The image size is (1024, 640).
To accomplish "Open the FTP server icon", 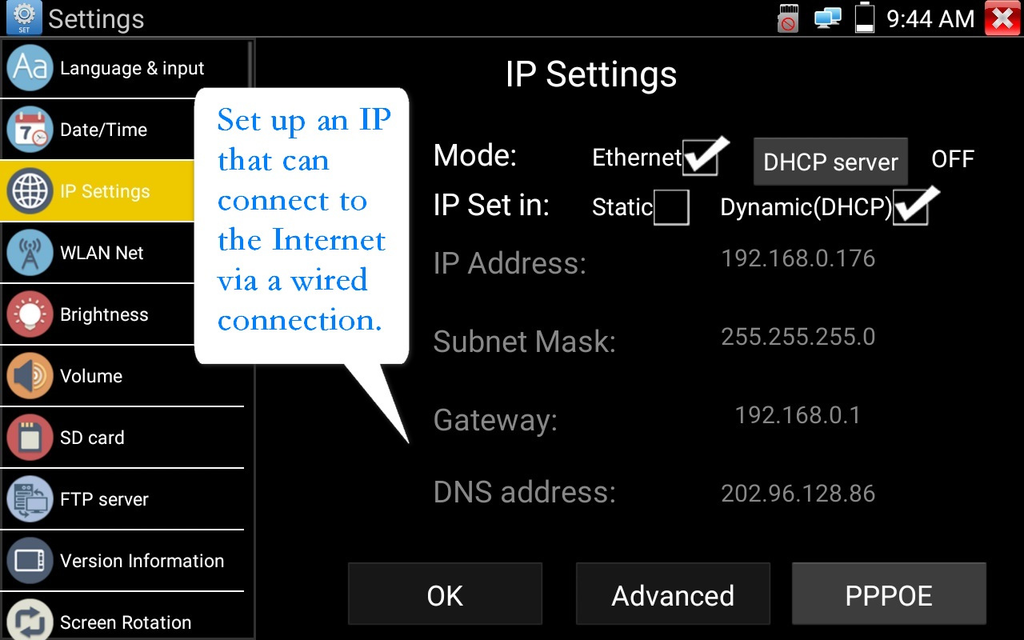I will [30, 499].
